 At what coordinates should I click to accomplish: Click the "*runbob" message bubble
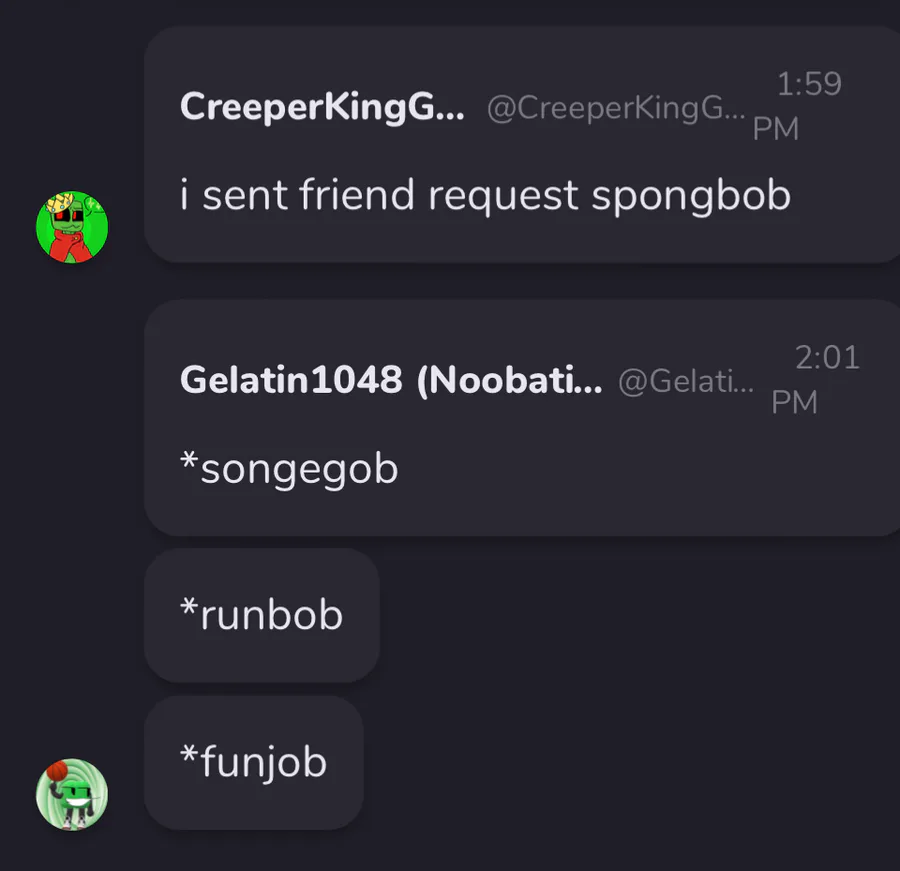261,615
